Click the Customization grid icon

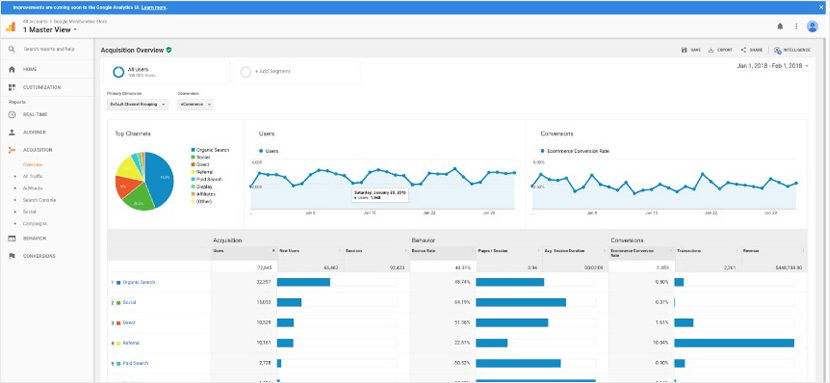12,87
